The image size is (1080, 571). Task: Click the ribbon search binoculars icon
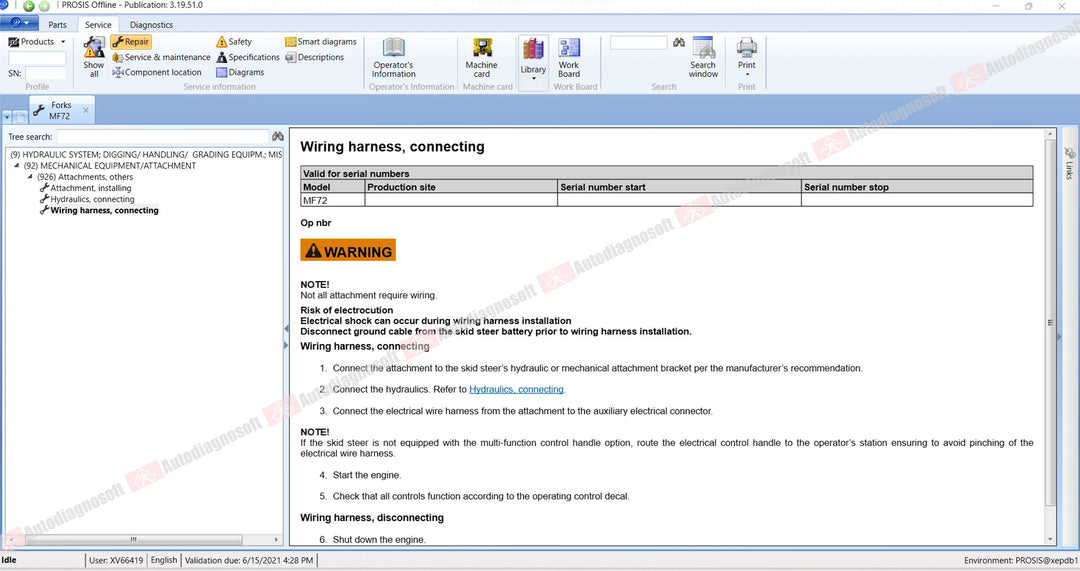click(679, 43)
